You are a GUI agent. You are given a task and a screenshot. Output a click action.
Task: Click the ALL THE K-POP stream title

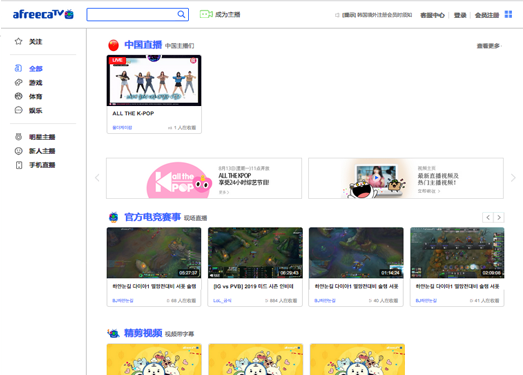133,113
